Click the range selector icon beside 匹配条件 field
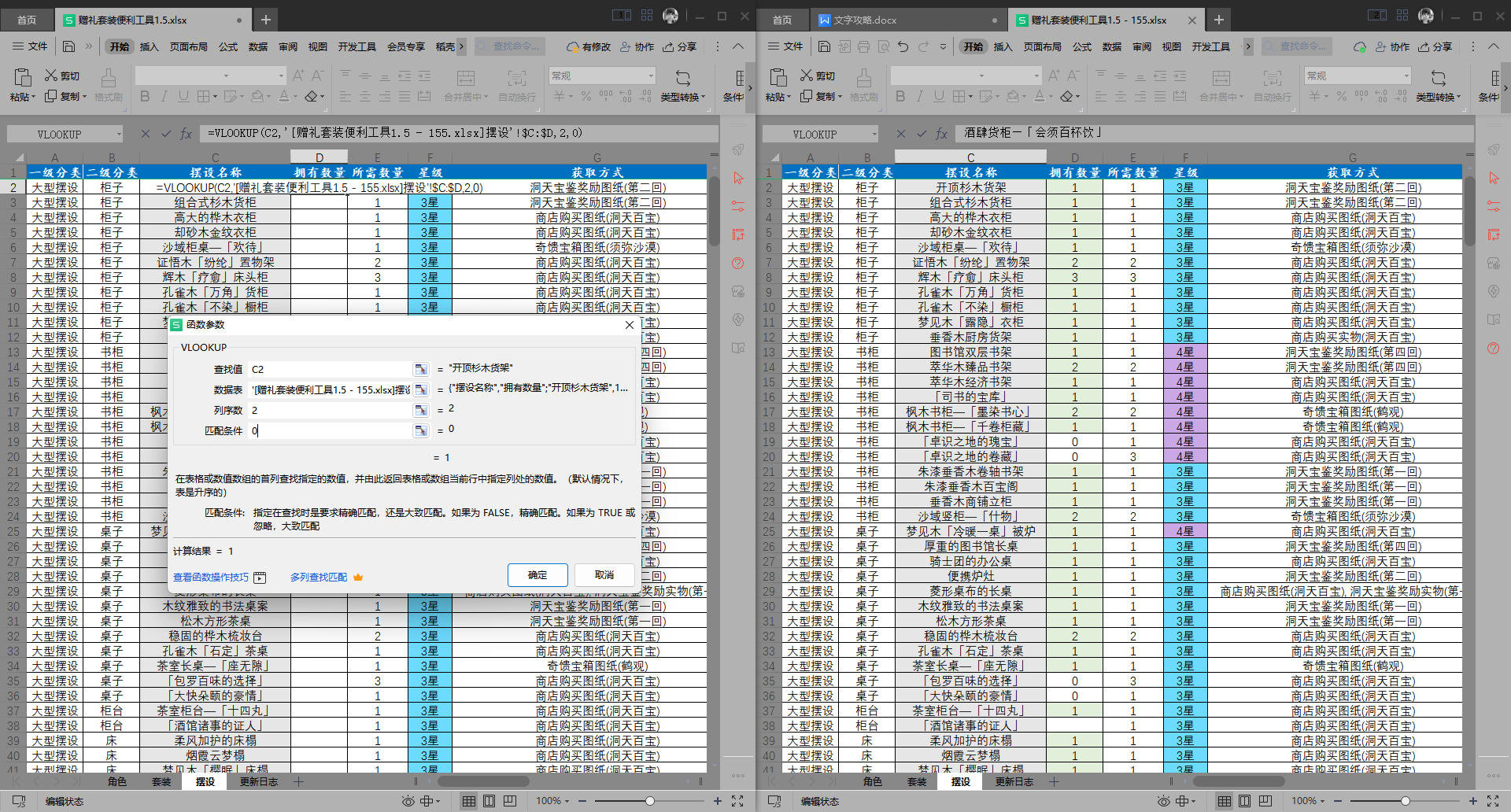The image size is (1511, 812). pyautogui.click(x=421, y=430)
